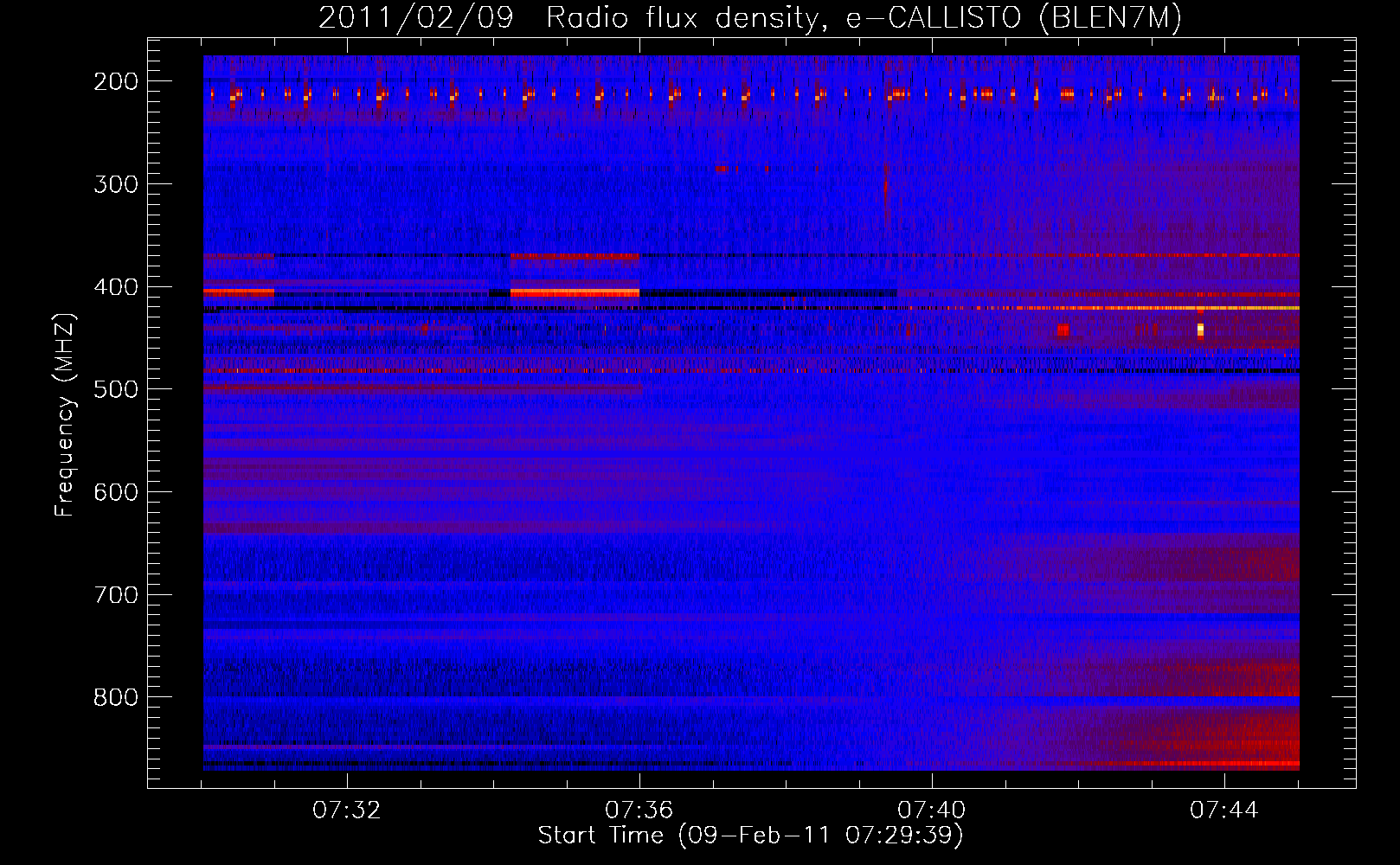Click the 07:32 time tick label
The image size is (1400, 865).
click(347, 811)
